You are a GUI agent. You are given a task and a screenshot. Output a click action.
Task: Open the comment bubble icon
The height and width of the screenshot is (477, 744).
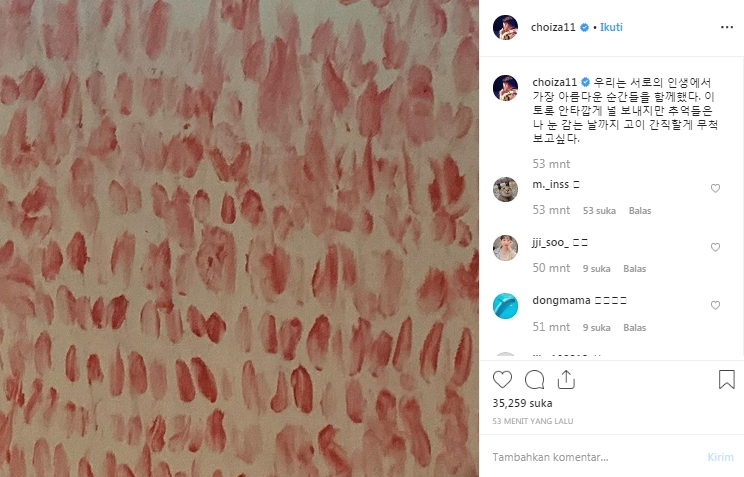[x=534, y=380]
